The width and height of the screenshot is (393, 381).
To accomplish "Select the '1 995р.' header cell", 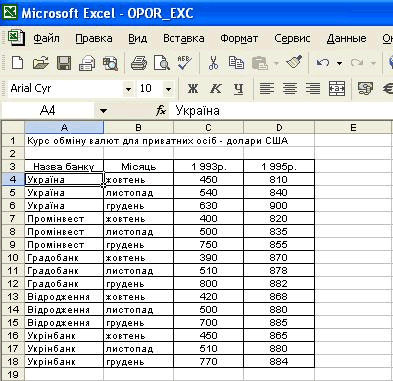I will [279, 166].
